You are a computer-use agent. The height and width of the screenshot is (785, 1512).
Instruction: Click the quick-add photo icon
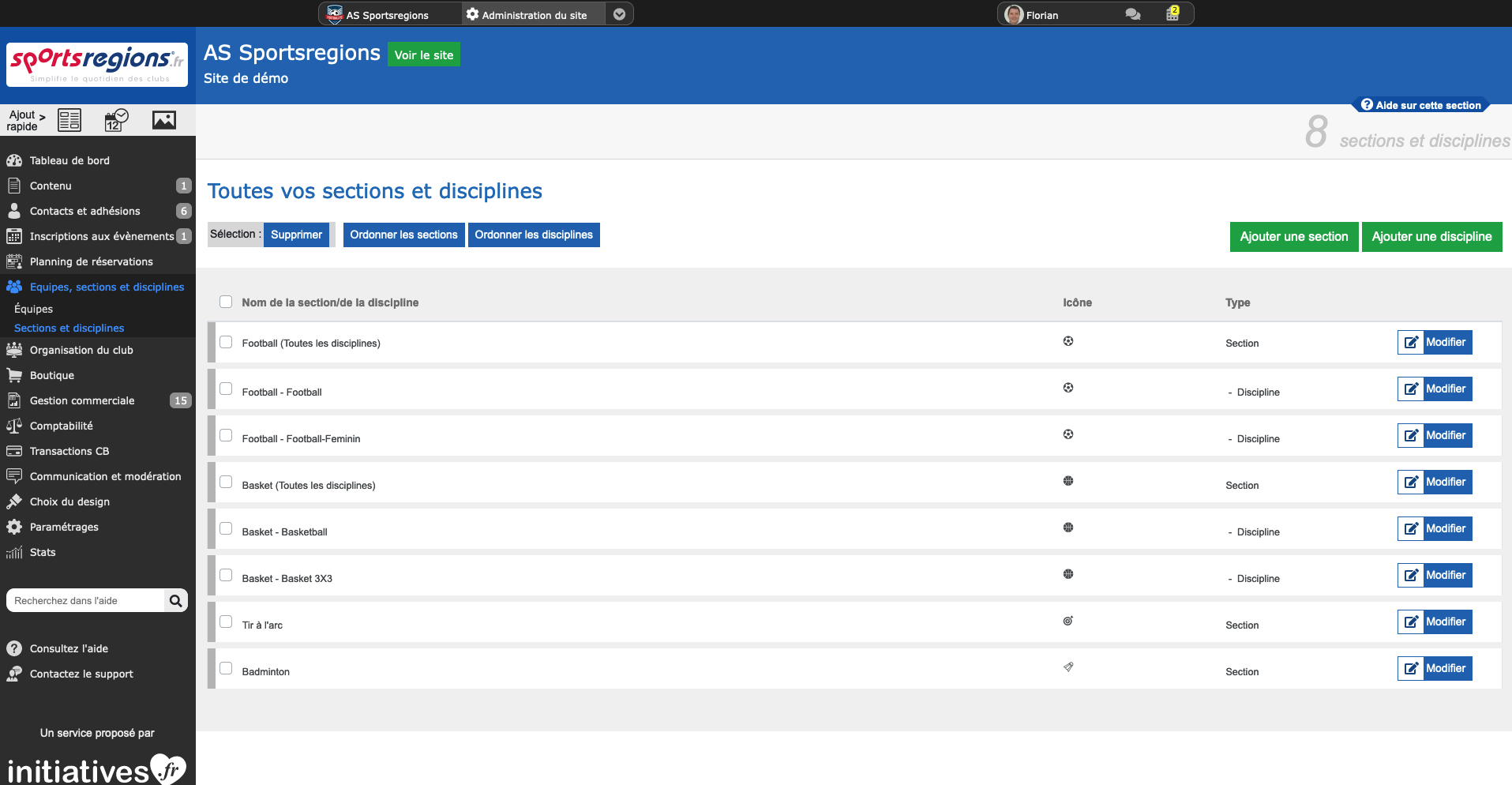(163, 120)
